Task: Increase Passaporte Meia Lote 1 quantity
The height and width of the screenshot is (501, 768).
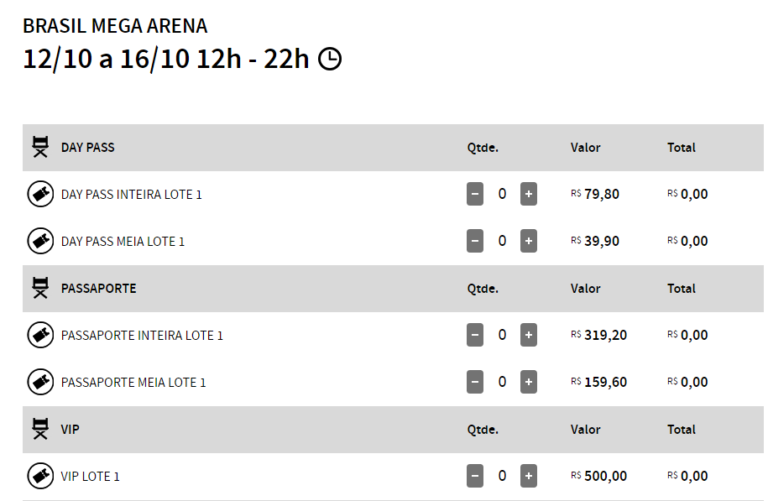Action: tap(528, 382)
